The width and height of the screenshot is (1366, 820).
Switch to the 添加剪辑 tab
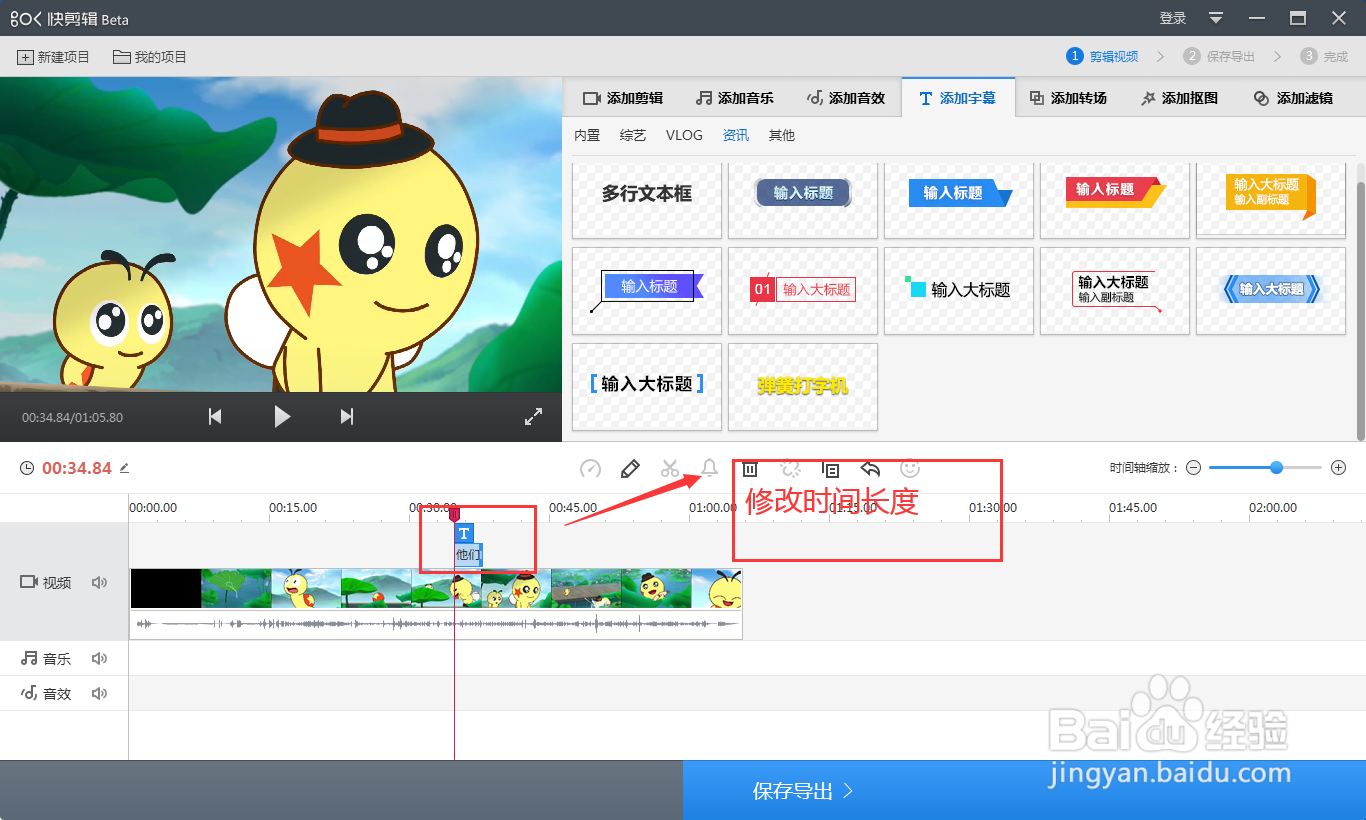[x=623, y=98]
